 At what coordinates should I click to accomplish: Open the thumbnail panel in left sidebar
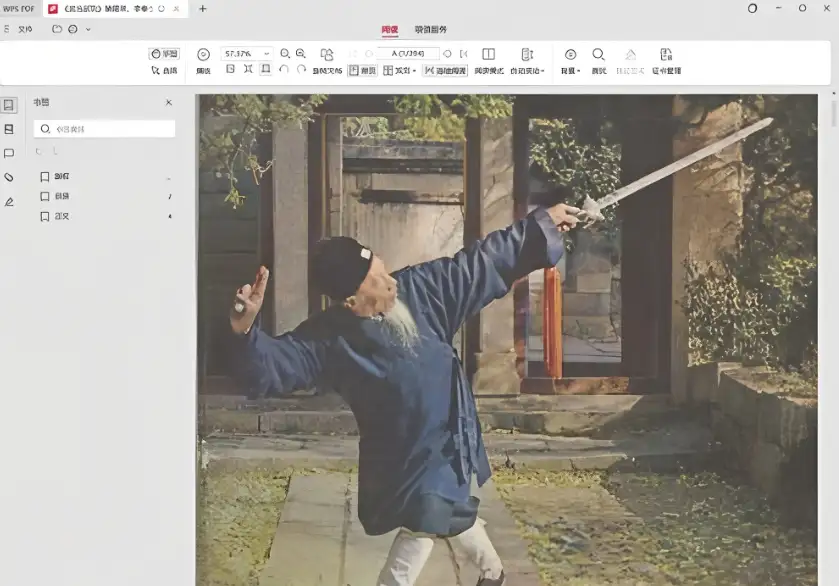coord(9,129)
